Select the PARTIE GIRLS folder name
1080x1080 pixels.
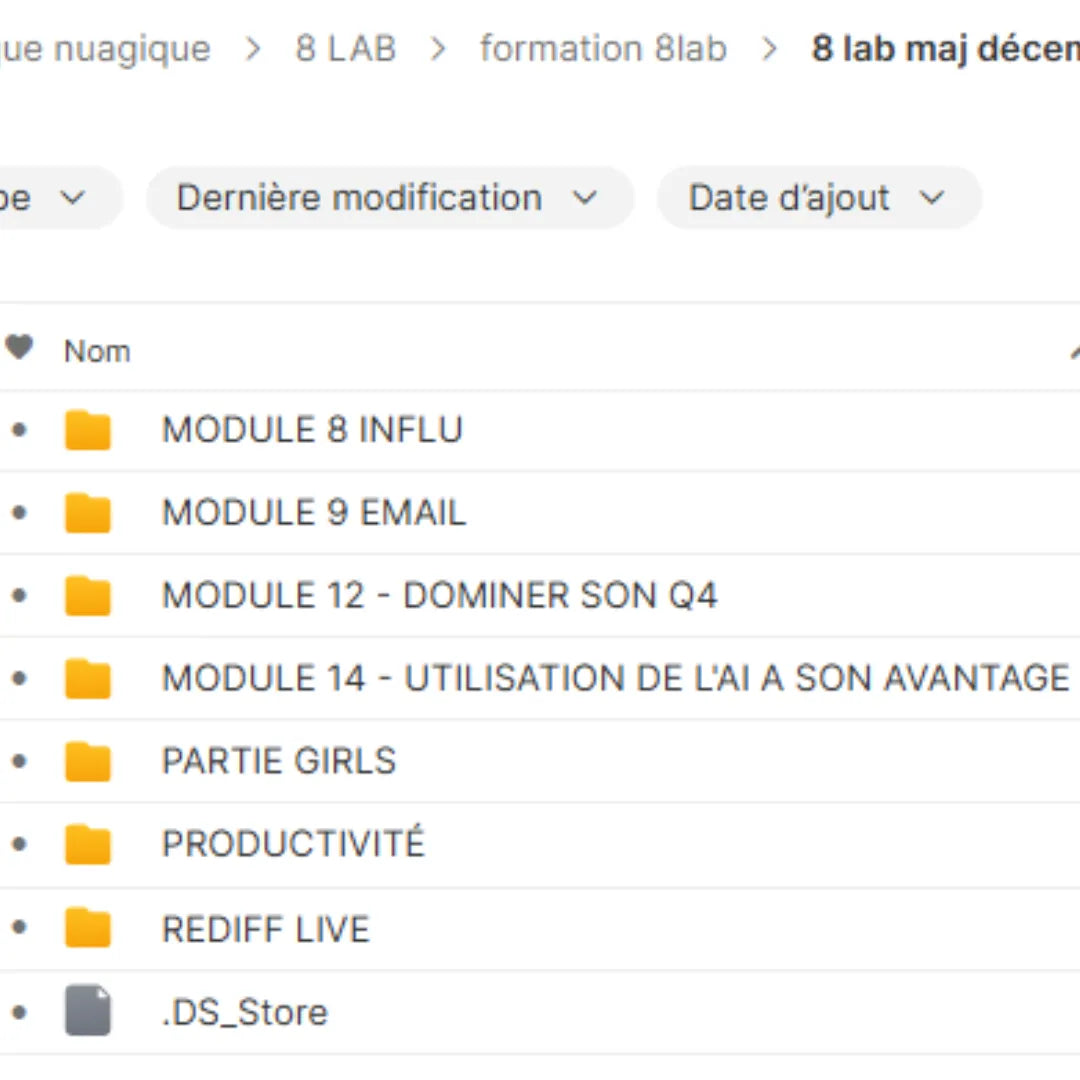[279, 762]
